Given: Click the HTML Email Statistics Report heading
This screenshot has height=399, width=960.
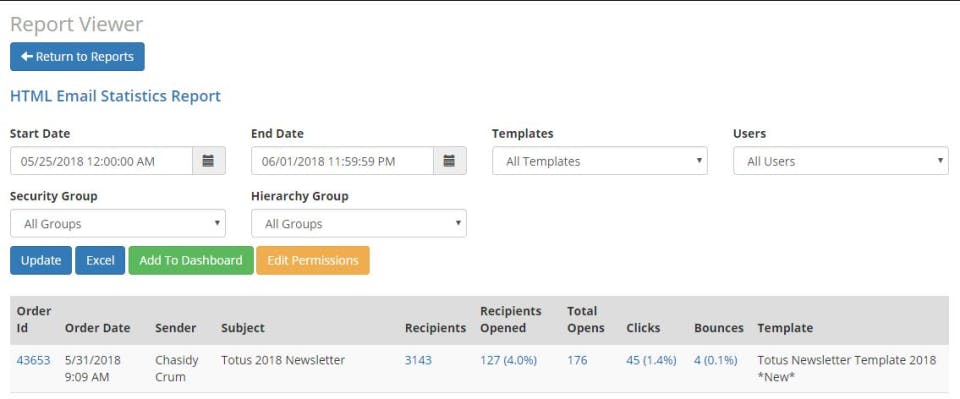Looking at the screenshot, I should [x=115, y=96].
